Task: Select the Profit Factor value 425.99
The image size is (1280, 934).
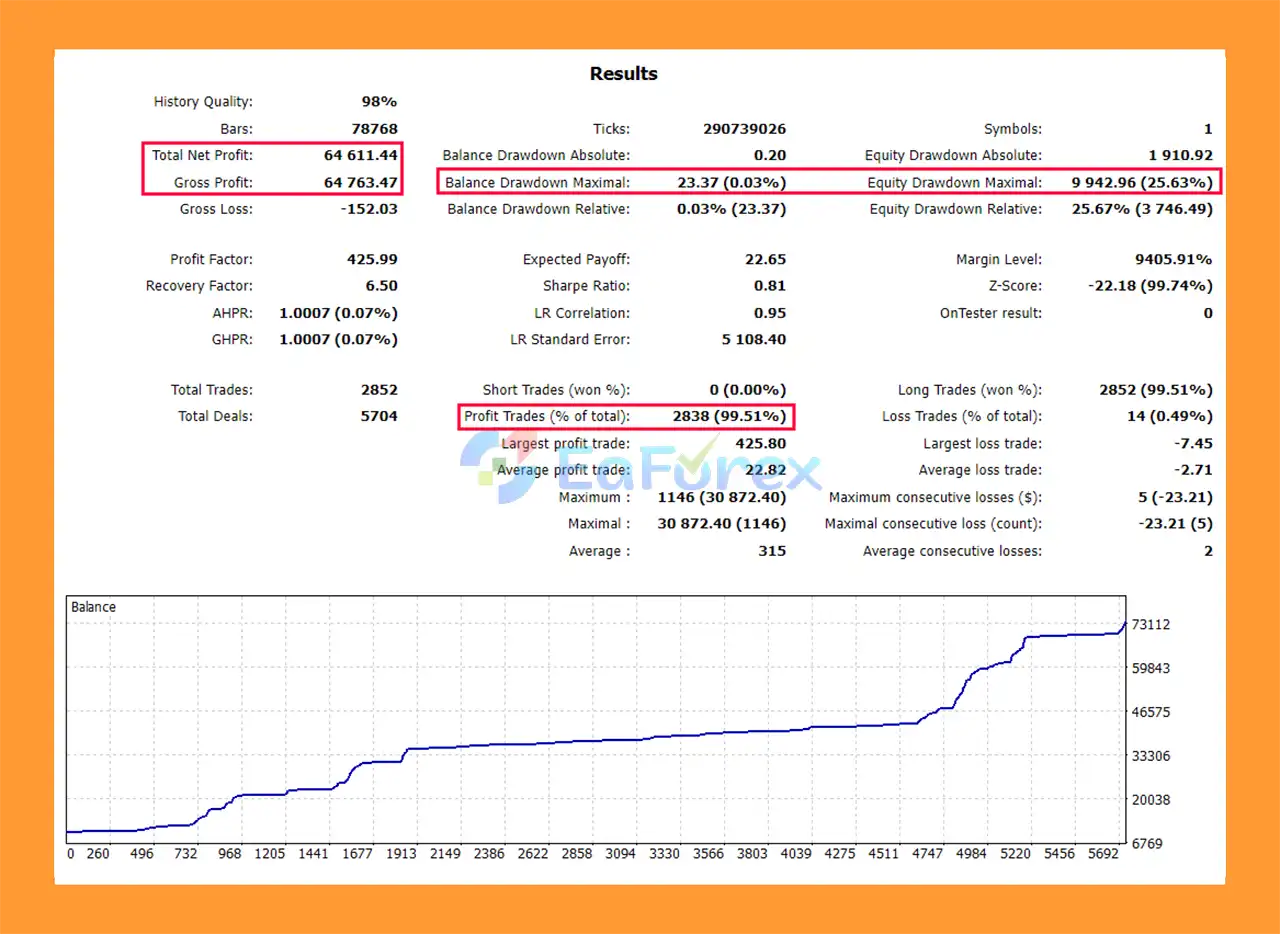Action: (x=372, y=260)
